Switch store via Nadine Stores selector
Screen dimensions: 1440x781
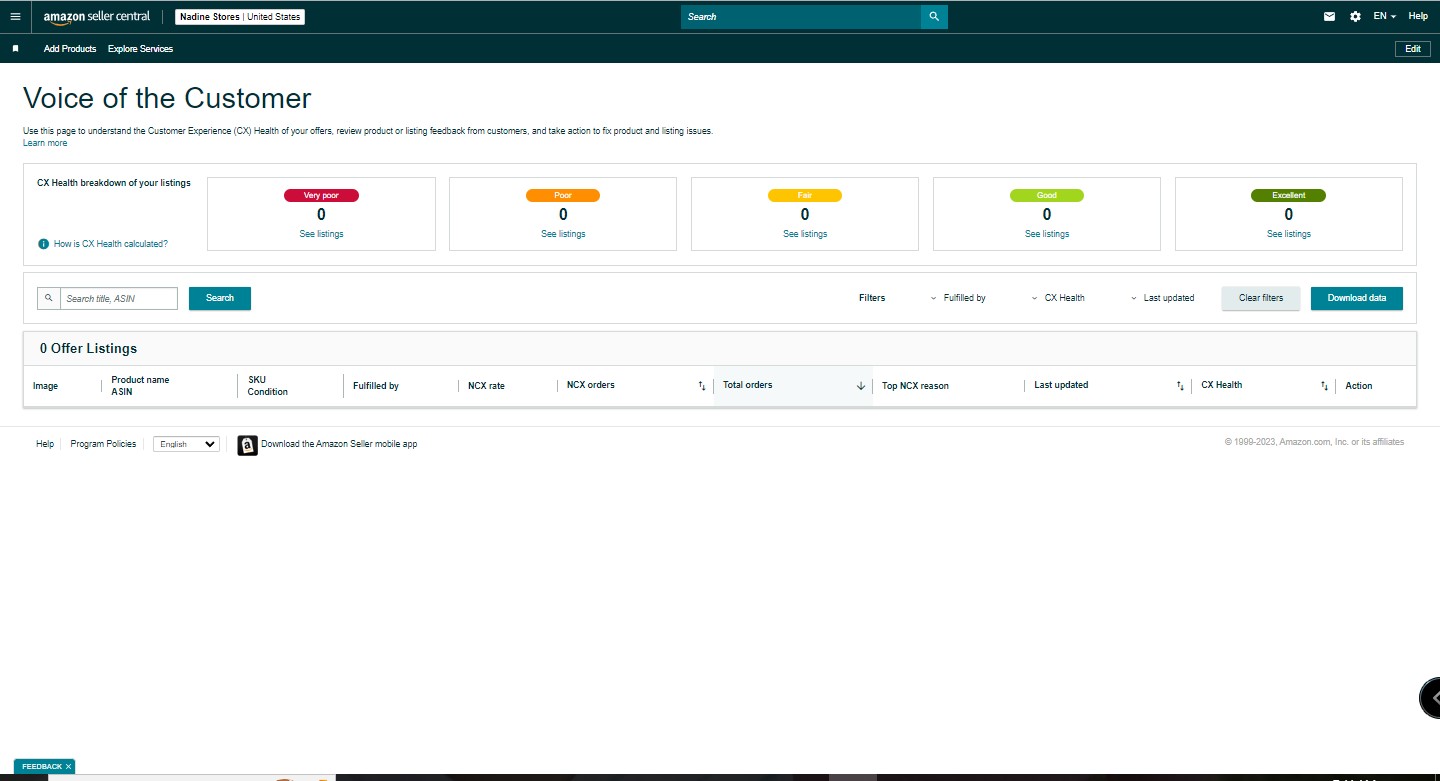point(240,17)
